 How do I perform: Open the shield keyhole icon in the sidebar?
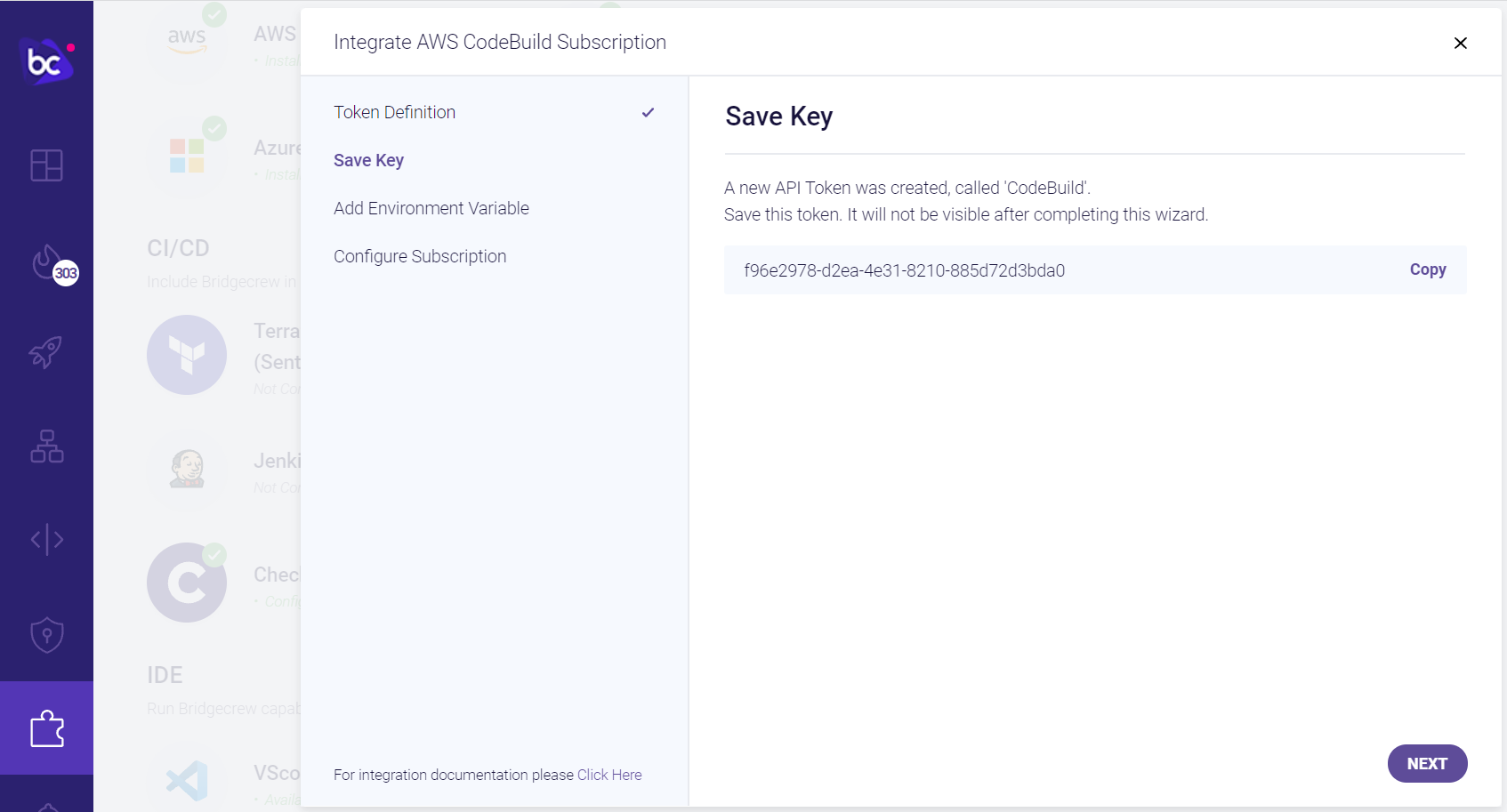tap(46, 635)
